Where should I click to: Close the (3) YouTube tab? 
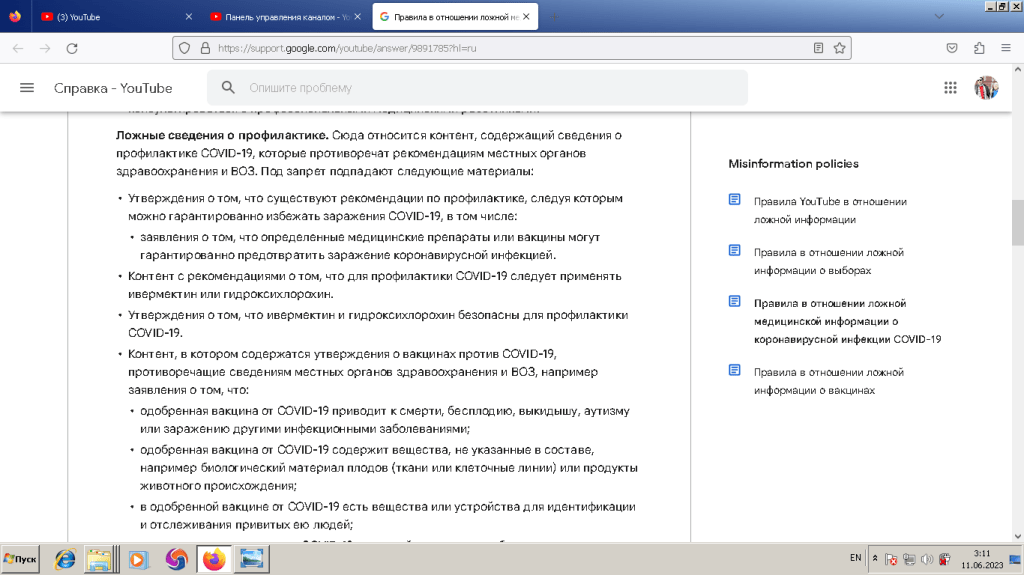coord(190,17)
